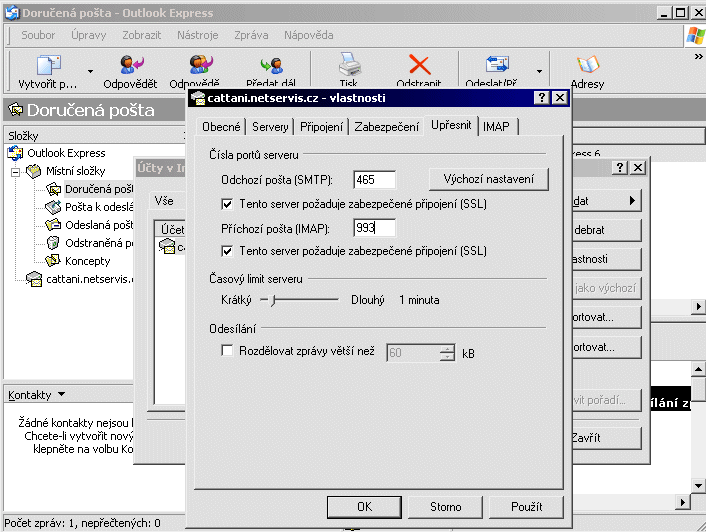Viewport: 706px width, 532px height.
Task: Click the Vlastnosti button in accounts dialog
Action: click(607, 259)
